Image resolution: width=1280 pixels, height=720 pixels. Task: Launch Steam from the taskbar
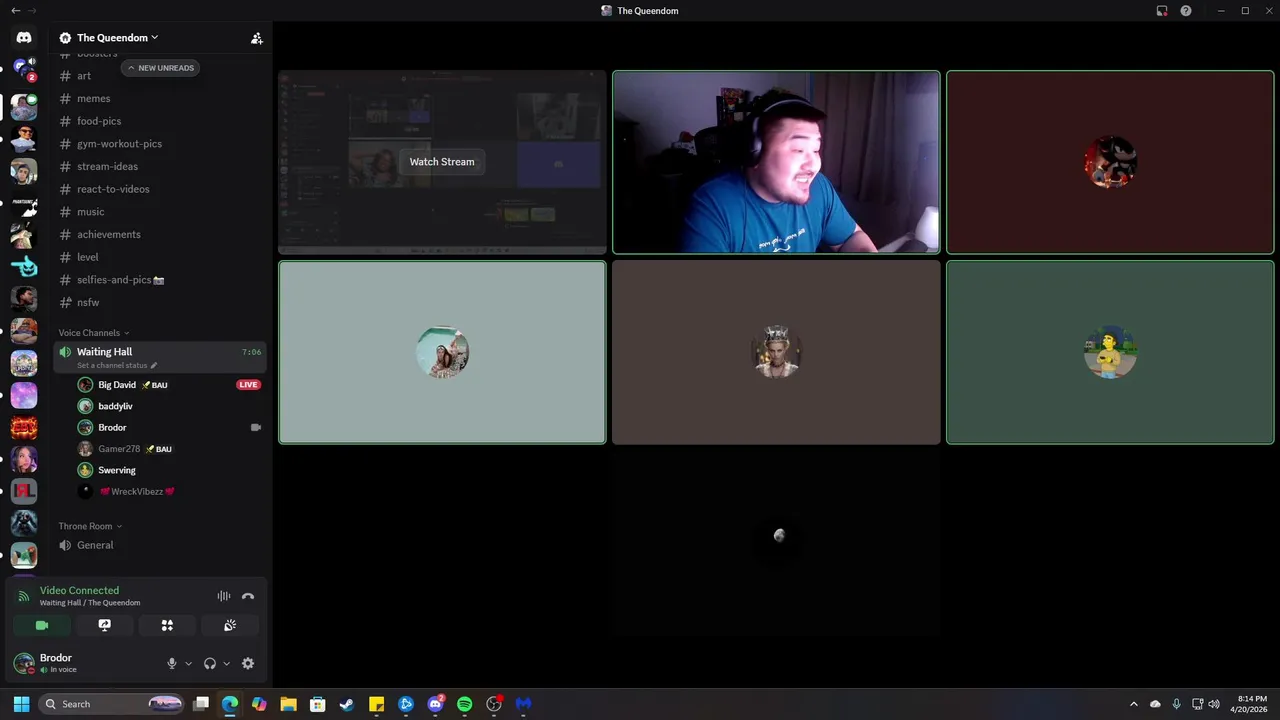pyautogui.click(x=347, y=704)
